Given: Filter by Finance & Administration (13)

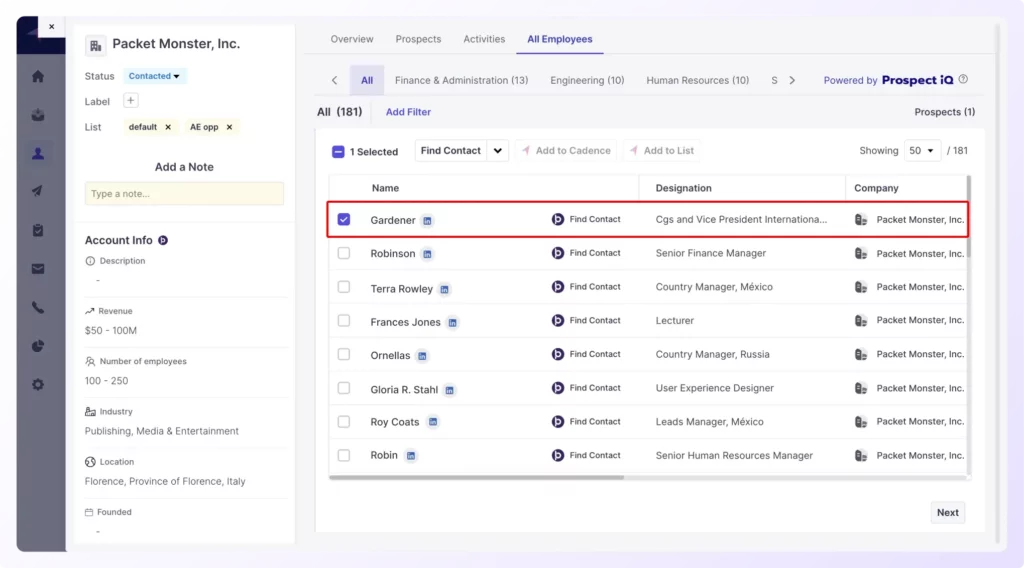Looking at the screenshot, I should pos(461,80).
